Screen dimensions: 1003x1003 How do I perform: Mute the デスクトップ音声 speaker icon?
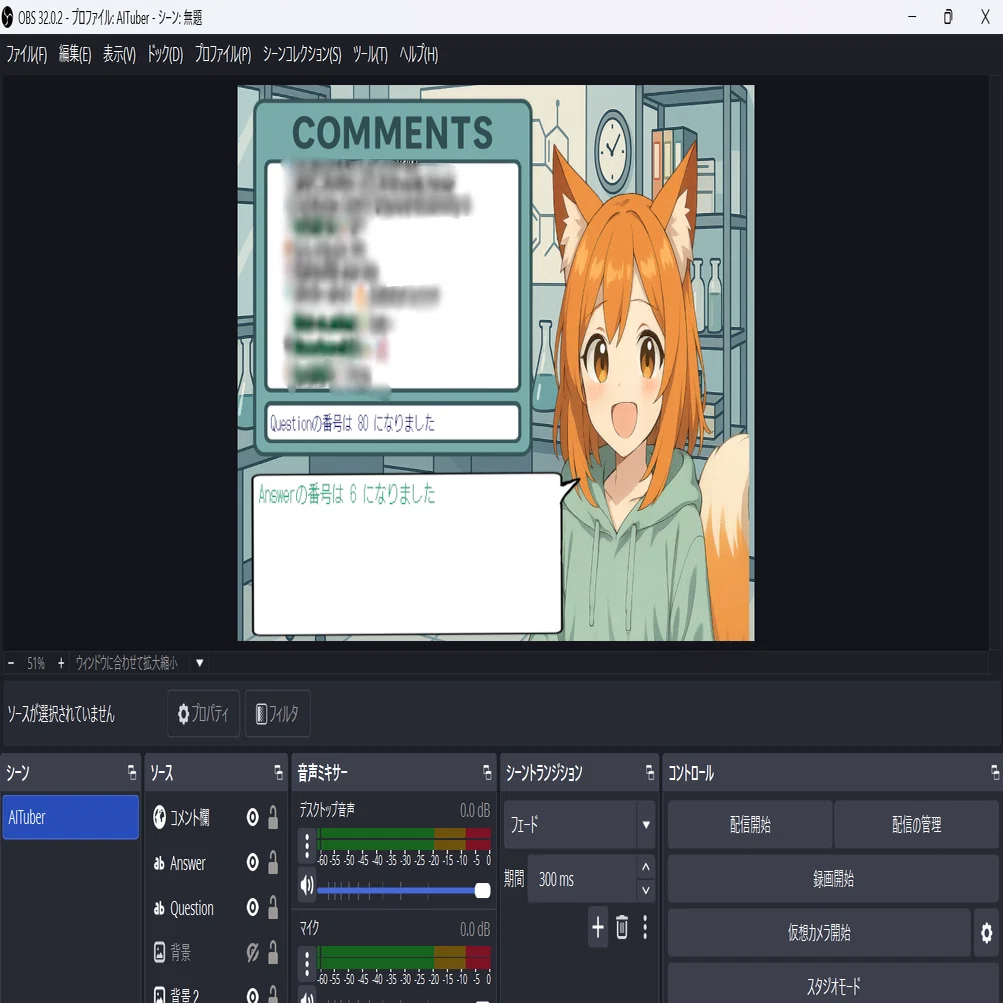pyautogui.click(x=307, y=885)
